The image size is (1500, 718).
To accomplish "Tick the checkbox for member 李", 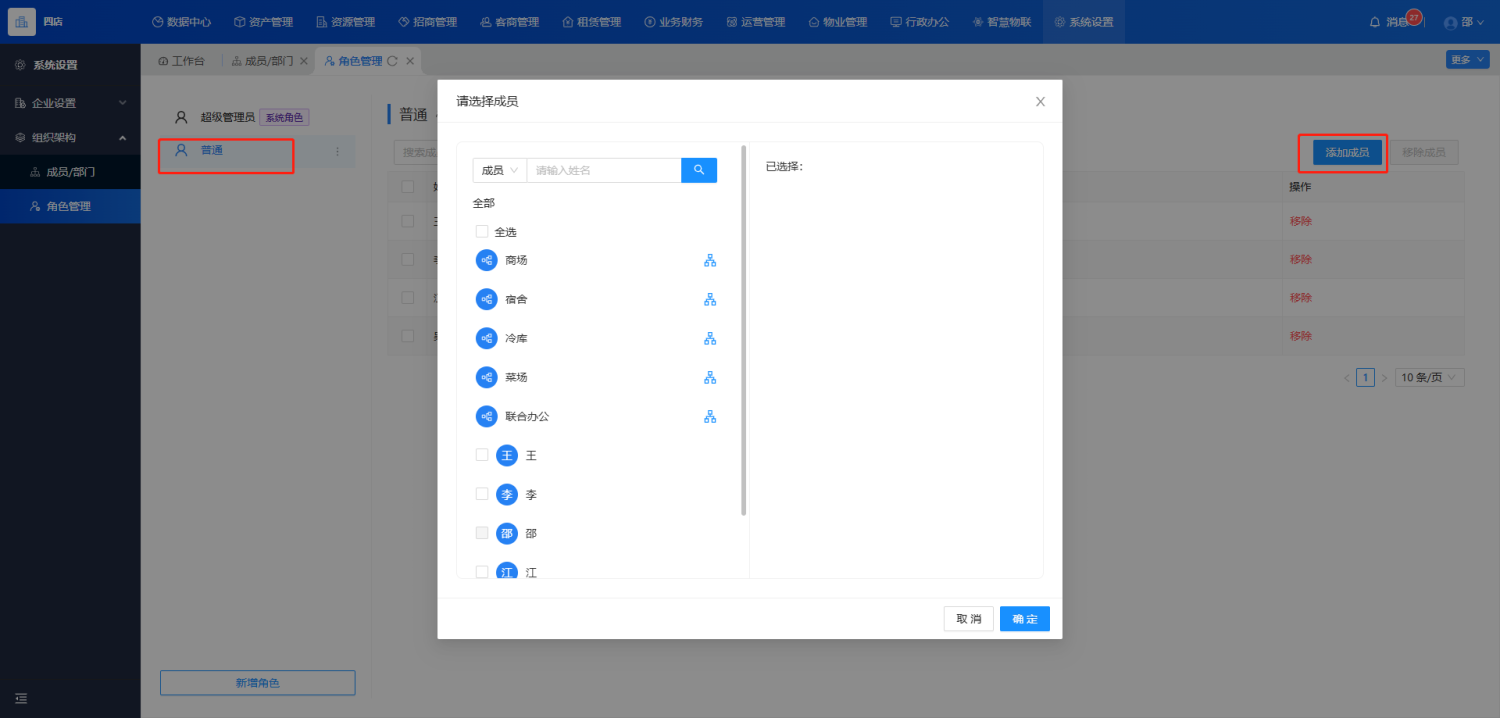I will (x=482, y=494).
